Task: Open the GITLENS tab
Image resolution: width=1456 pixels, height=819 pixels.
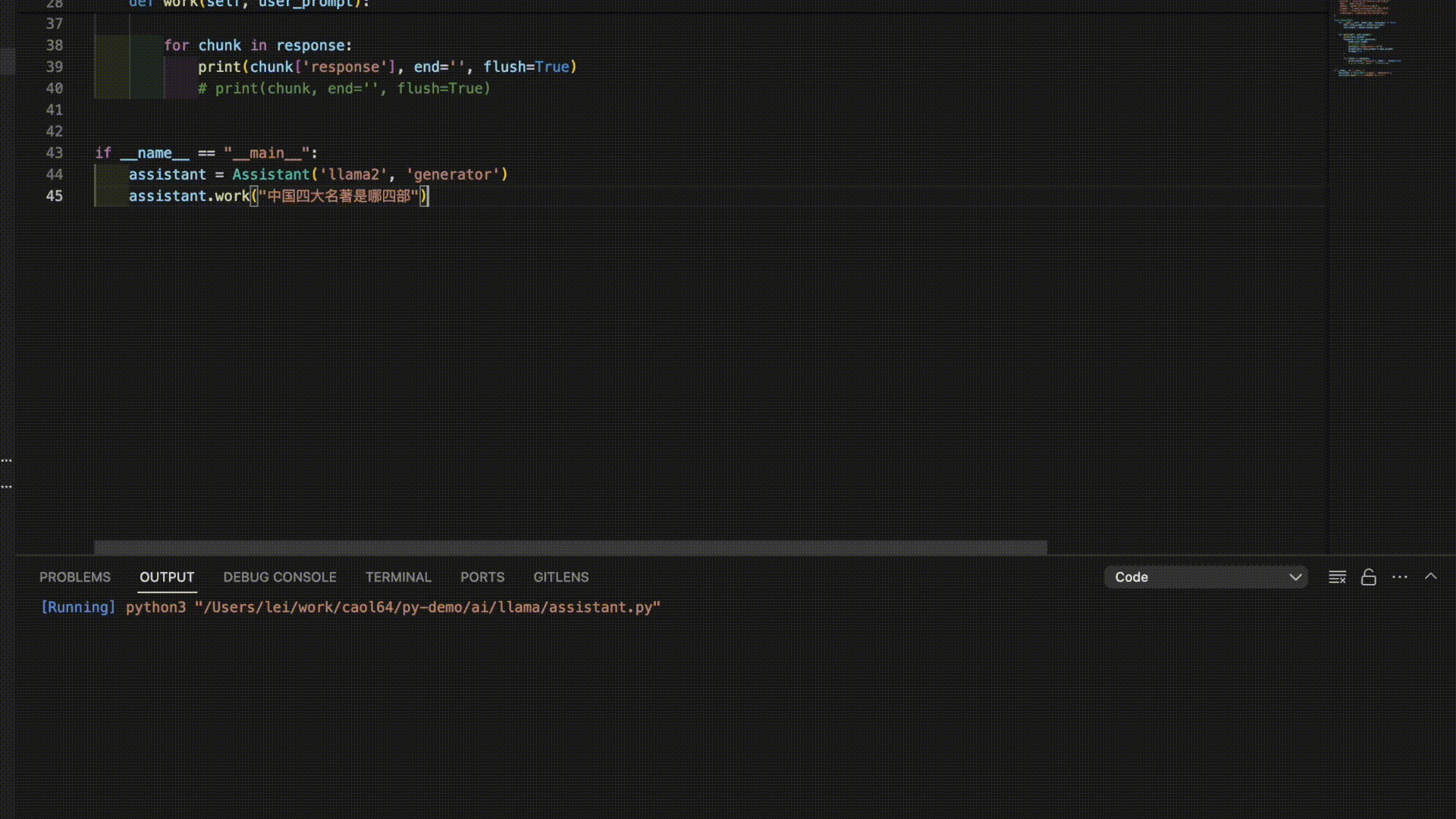Action: pyautogui.click(x=560, y=577)
